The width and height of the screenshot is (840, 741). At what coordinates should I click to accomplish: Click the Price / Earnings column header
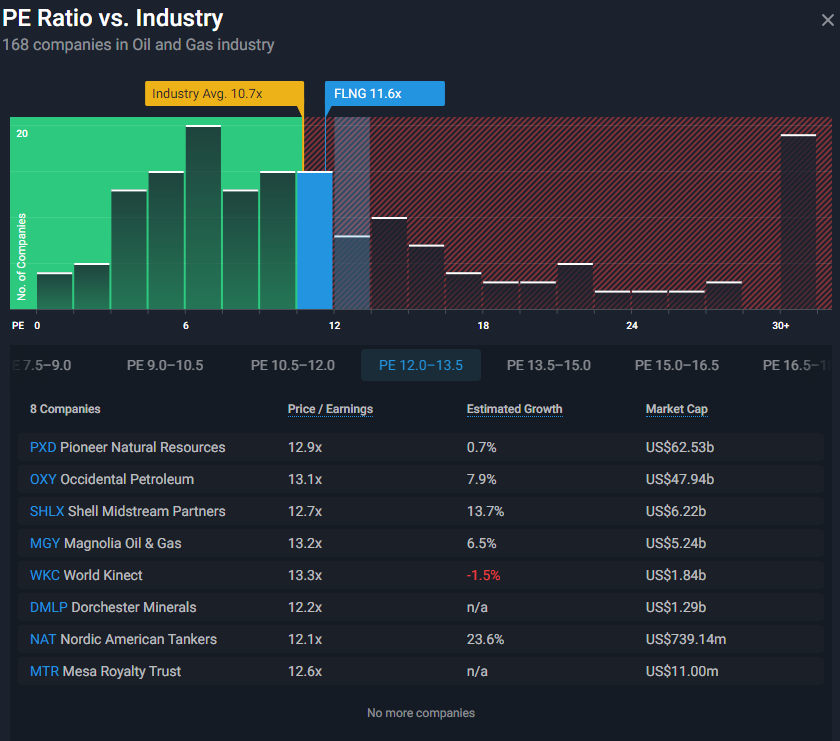[x=330, y=409]
